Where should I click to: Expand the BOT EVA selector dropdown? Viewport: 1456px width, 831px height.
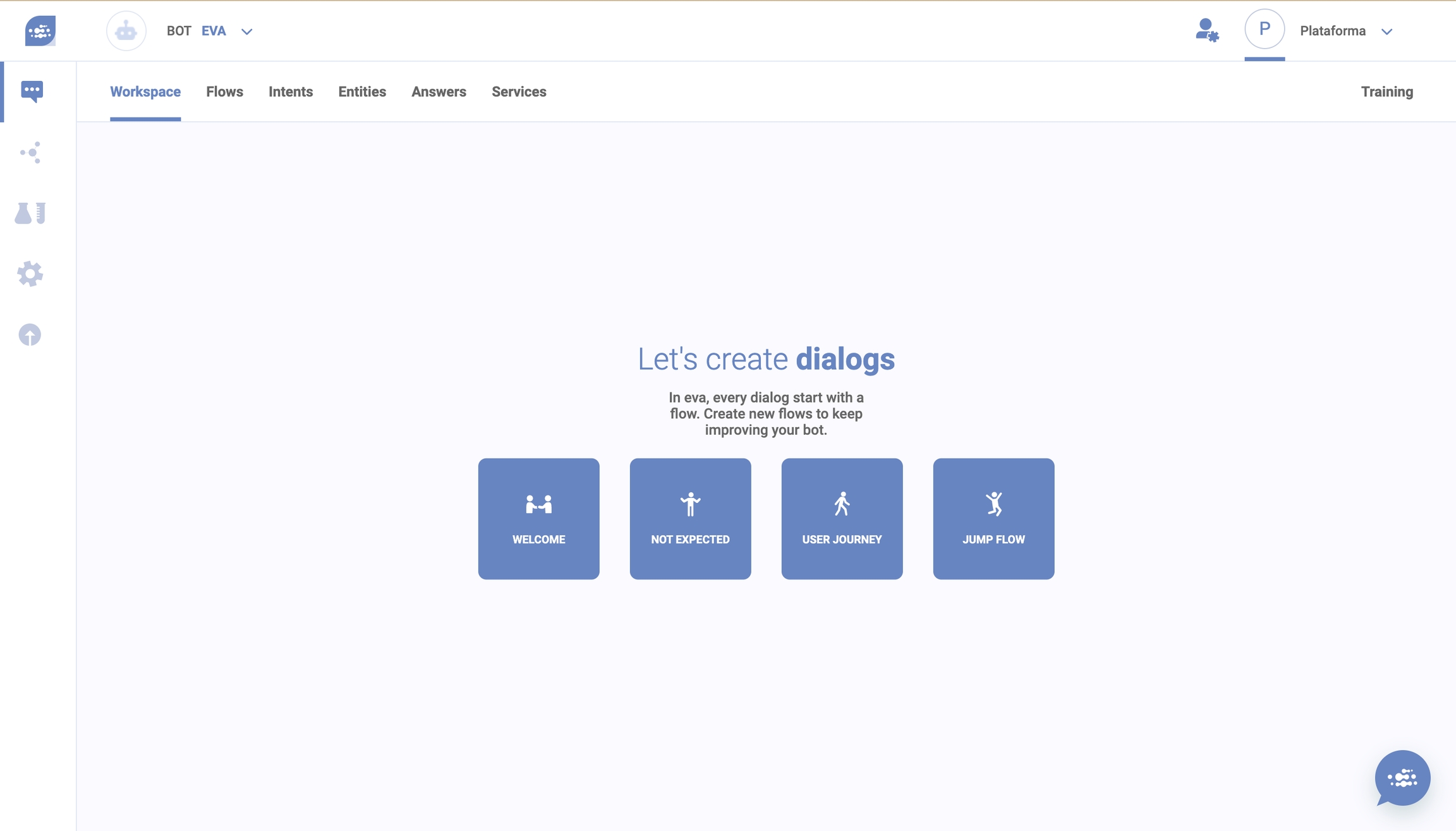(x=246, y=32)
